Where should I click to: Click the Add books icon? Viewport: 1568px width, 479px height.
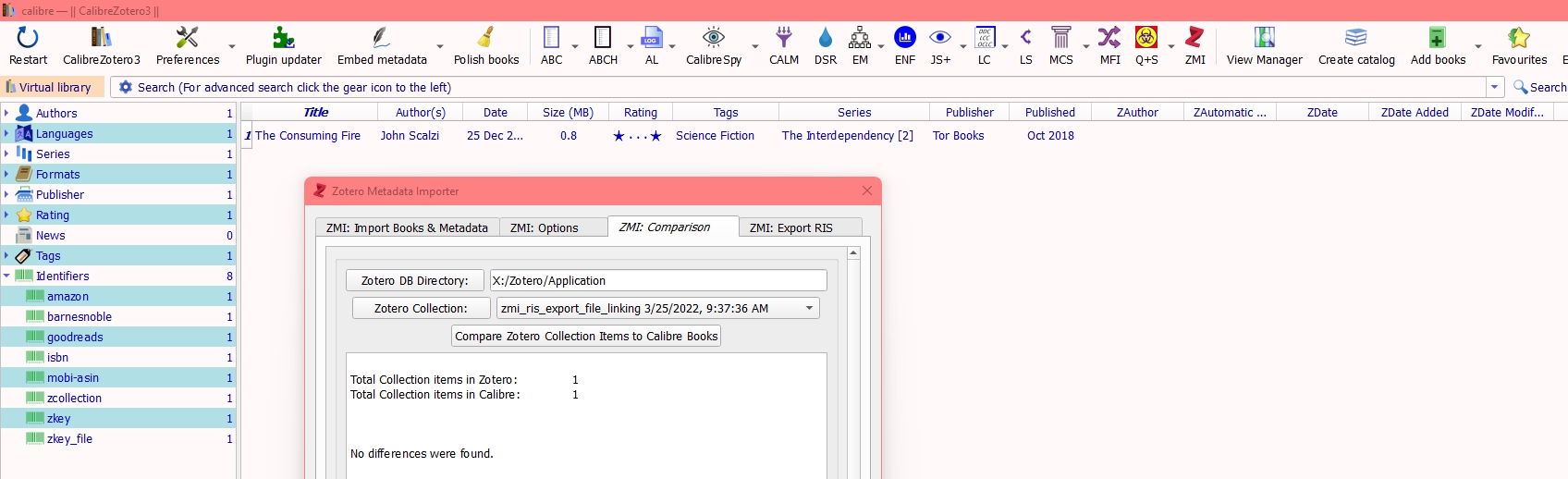point(1438,38)
